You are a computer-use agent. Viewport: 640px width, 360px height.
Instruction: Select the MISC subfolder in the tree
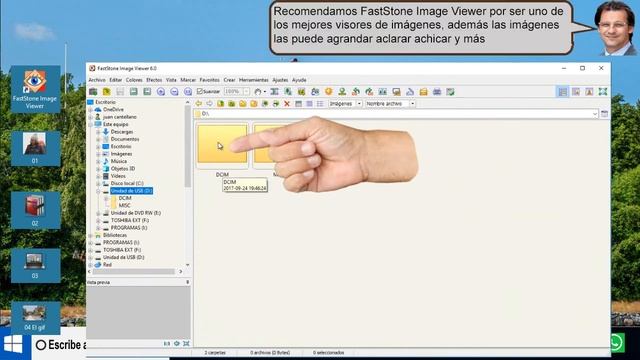point(124,205)
